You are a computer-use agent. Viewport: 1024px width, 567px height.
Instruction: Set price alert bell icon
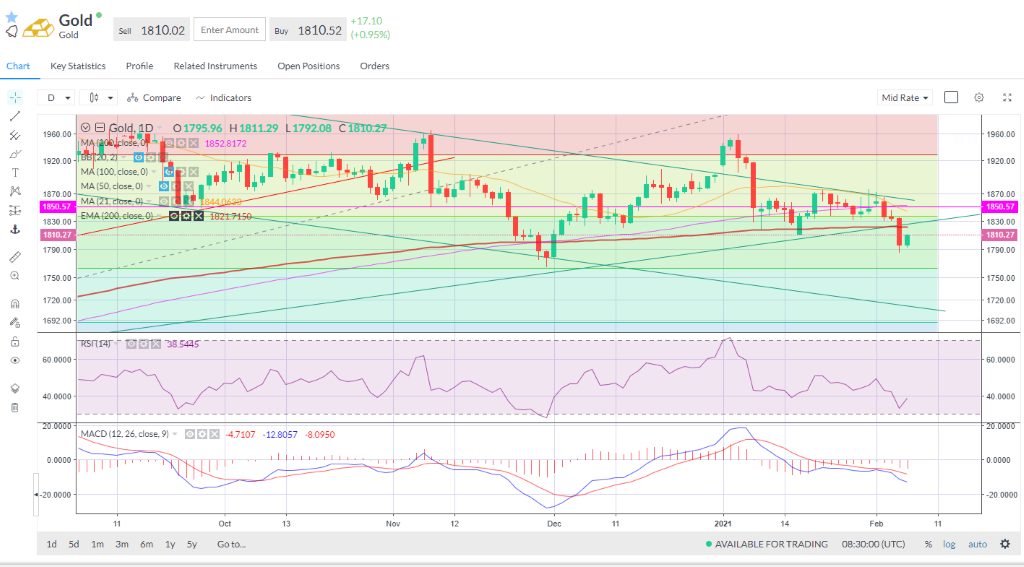coord(12,31)
